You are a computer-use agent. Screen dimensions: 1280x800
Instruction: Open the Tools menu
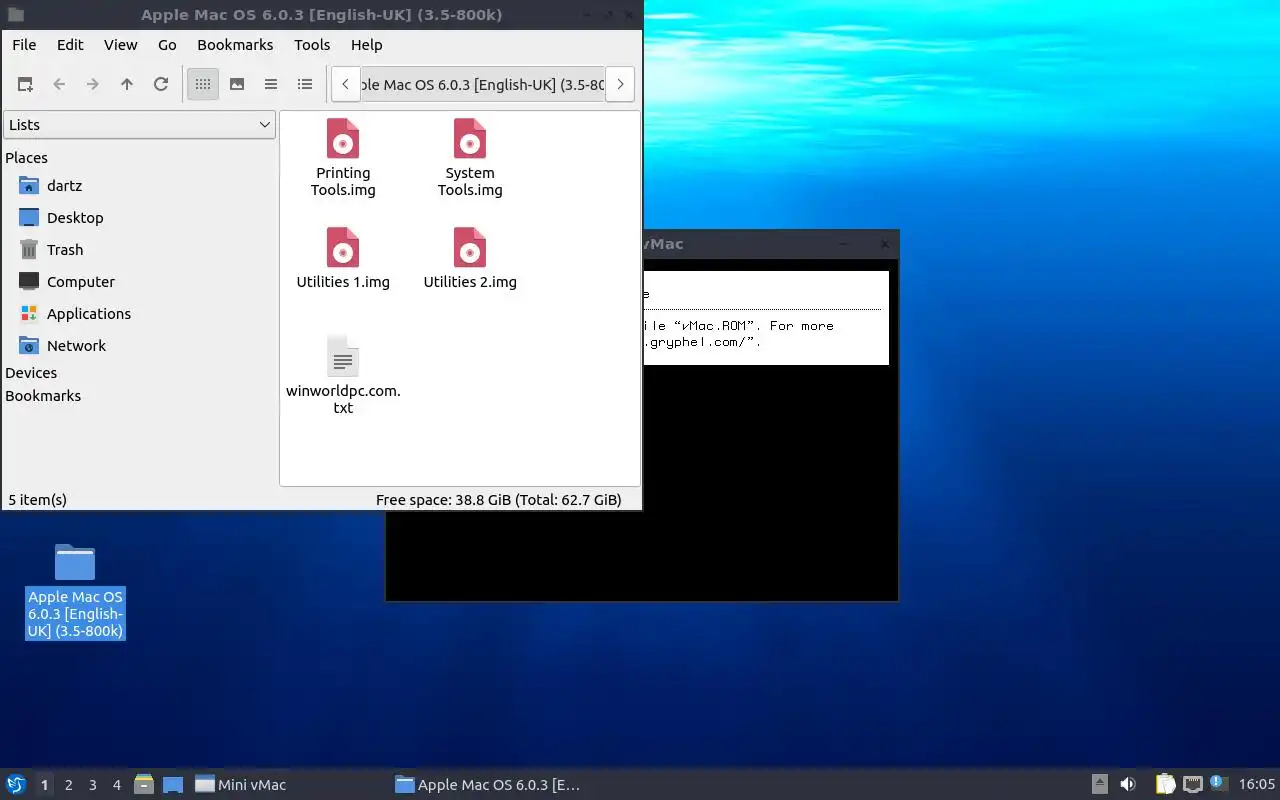point(312,45)
